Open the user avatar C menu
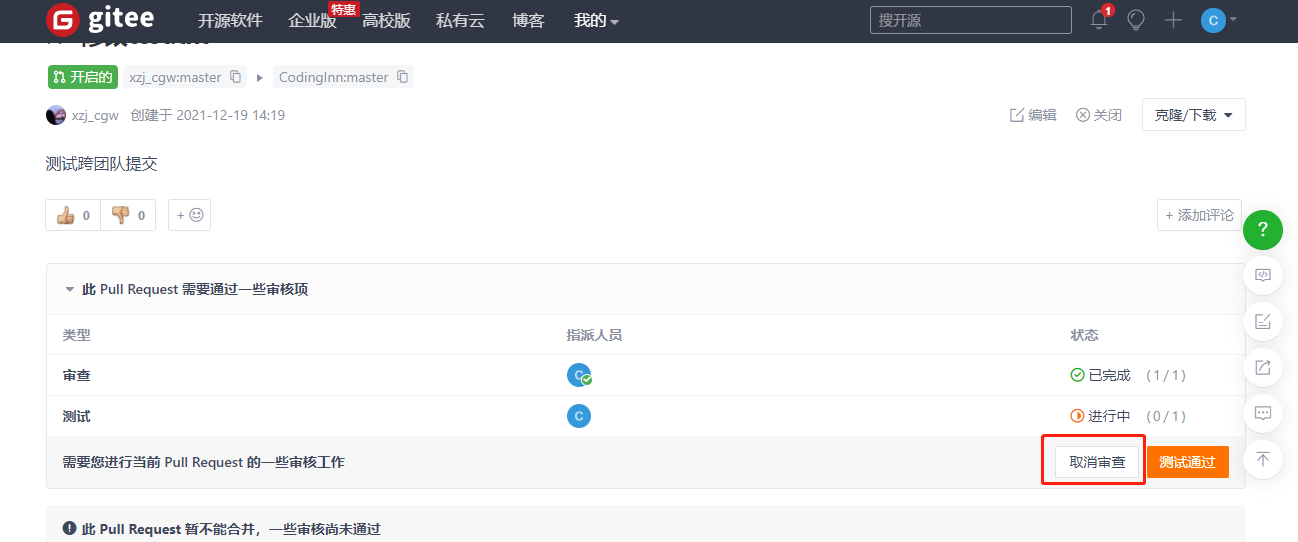 (x=1219, y=20)
